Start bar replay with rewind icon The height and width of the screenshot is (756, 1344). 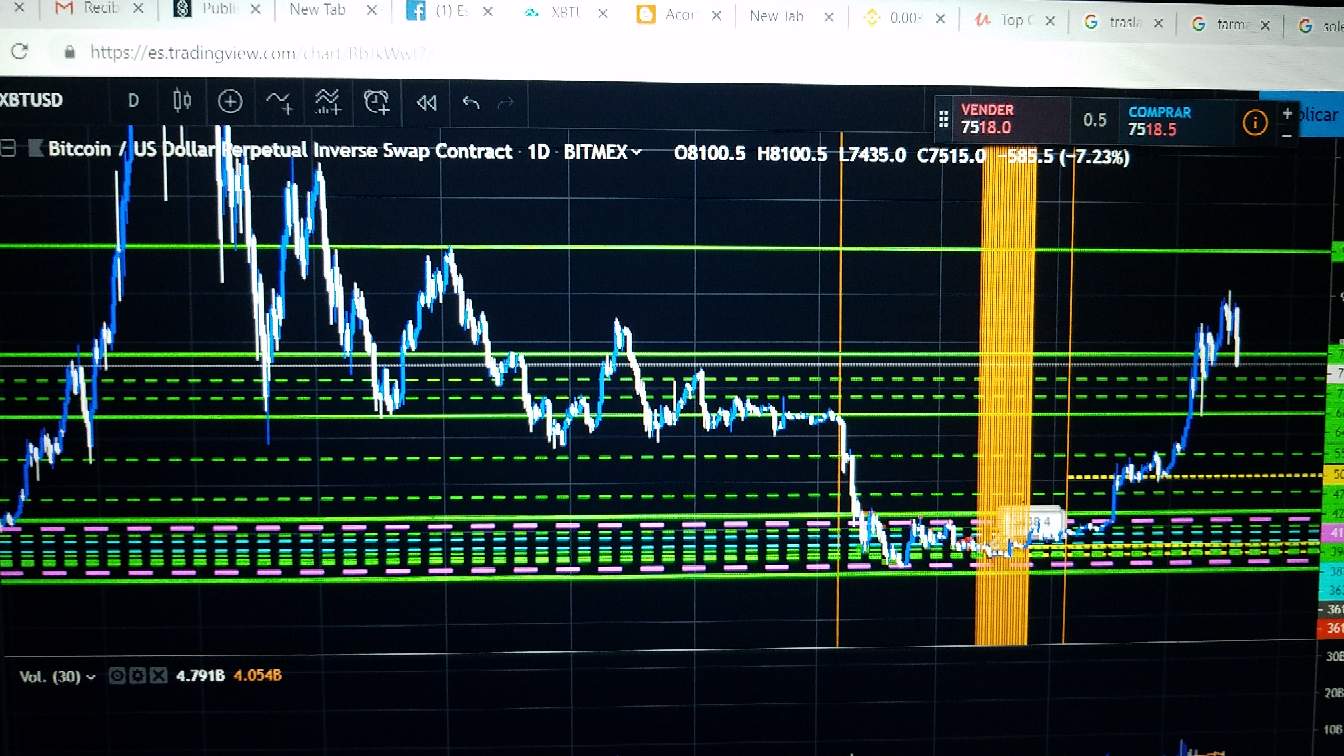pyautogui.click(x=427, y=102)
